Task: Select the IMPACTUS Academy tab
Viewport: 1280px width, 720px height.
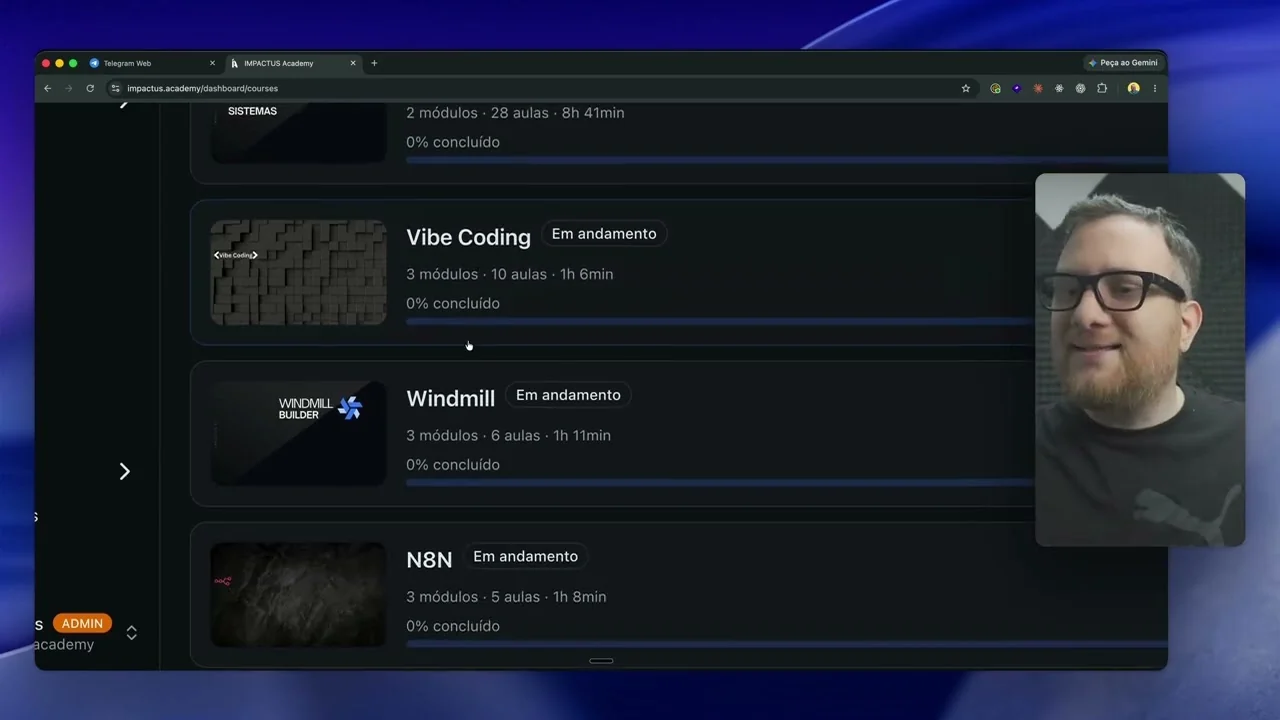Action: 292,63
